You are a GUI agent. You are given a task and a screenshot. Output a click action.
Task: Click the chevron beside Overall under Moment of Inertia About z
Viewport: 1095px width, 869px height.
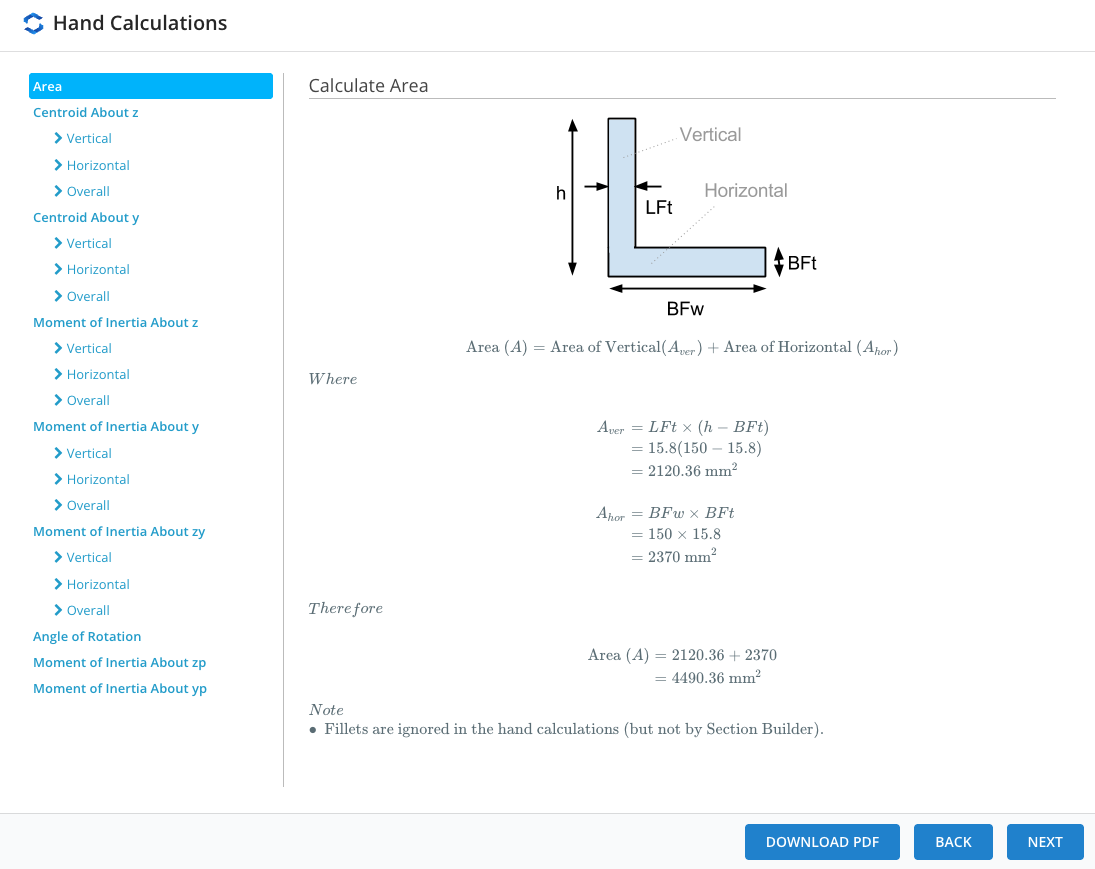click(58, 400)
